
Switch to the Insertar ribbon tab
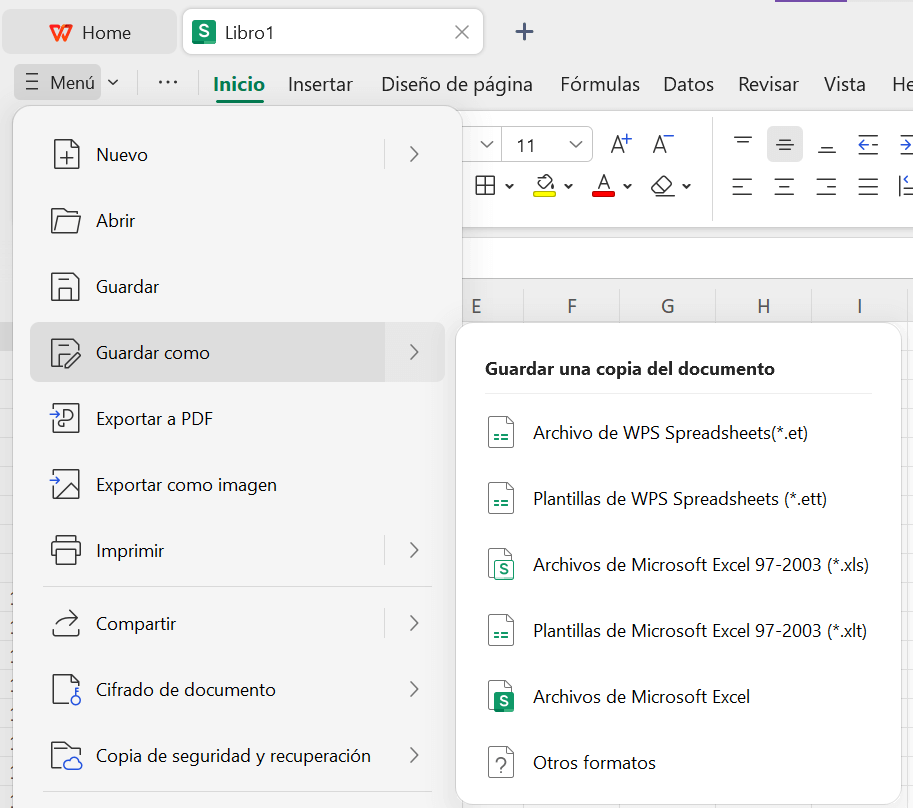[x=320, y=85]
